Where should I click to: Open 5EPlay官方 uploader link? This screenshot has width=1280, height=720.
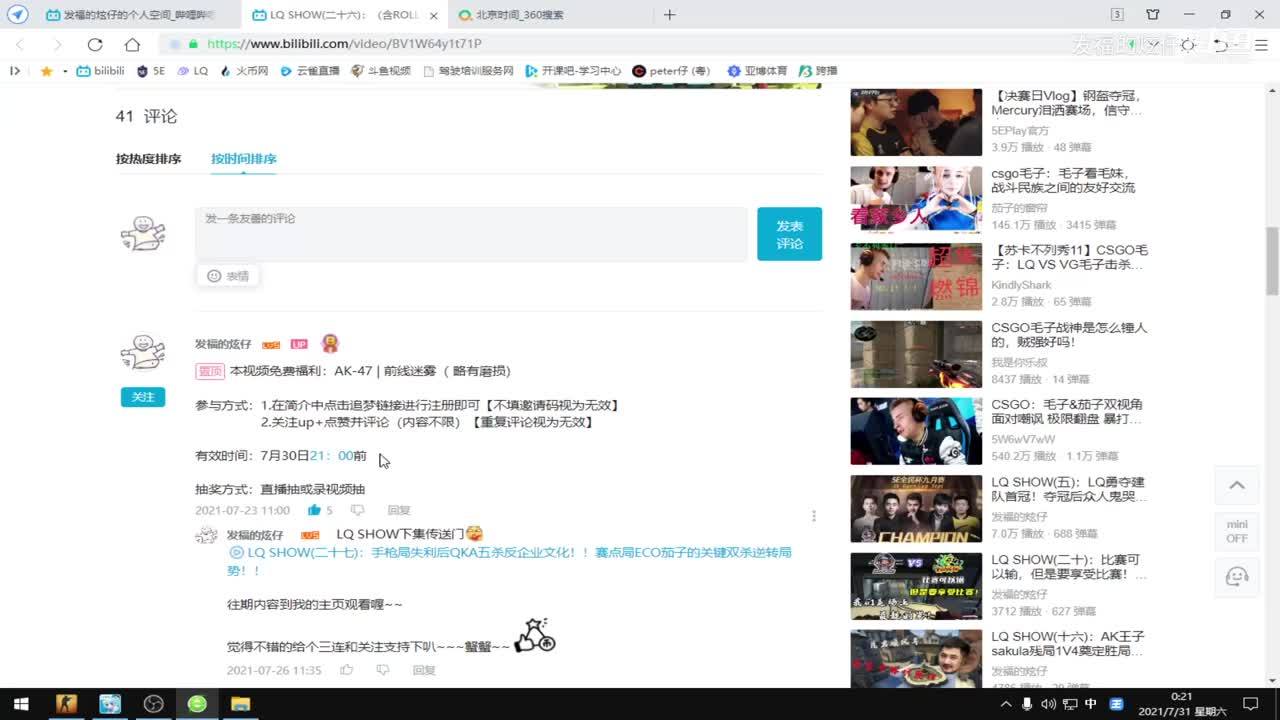(x=1020, y=131)
